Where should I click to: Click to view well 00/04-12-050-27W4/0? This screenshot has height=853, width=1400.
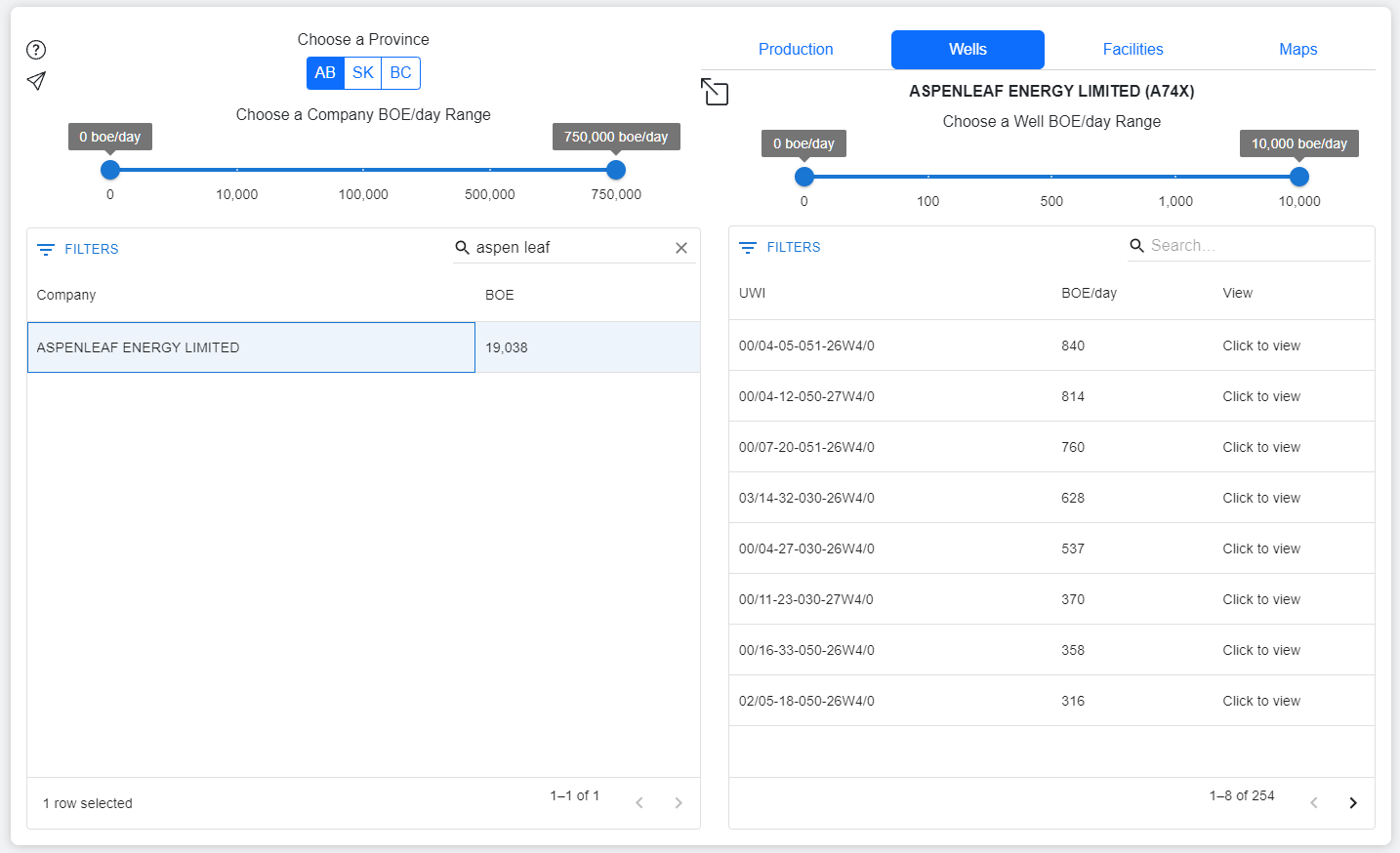click(x=1261, y=396)
